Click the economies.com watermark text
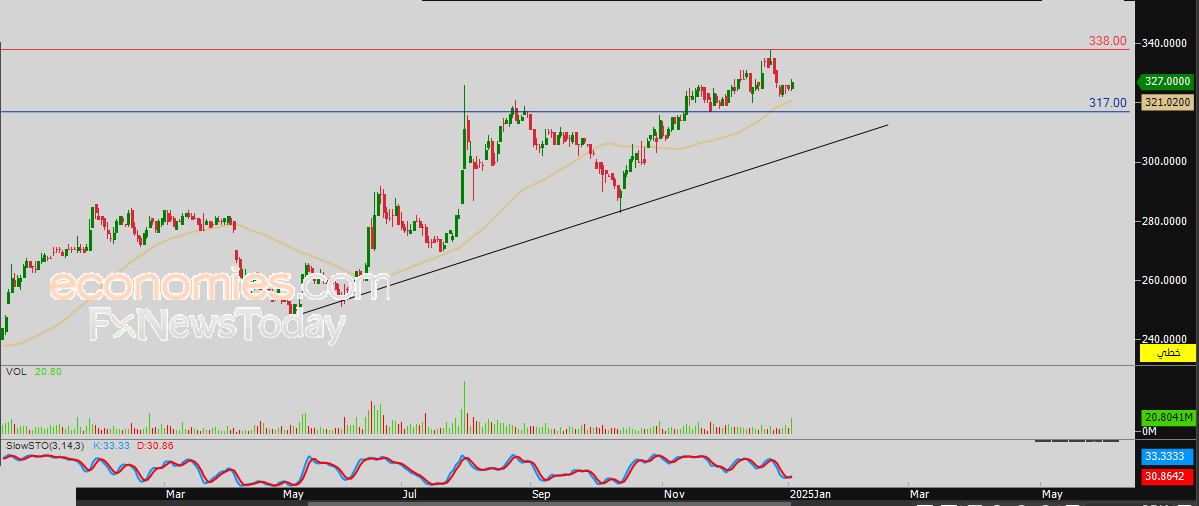This screenshot has width=1199, height=506. (x=220, y=287)
